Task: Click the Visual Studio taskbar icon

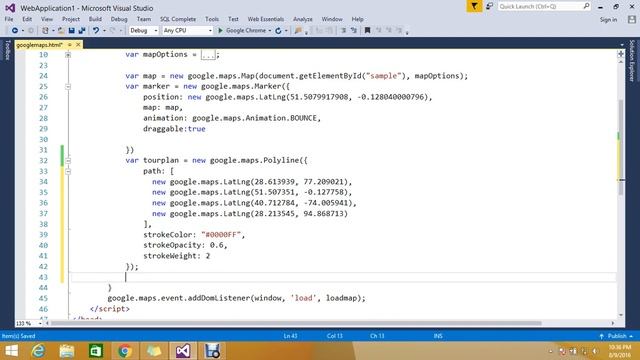Action: coord(183,351)
